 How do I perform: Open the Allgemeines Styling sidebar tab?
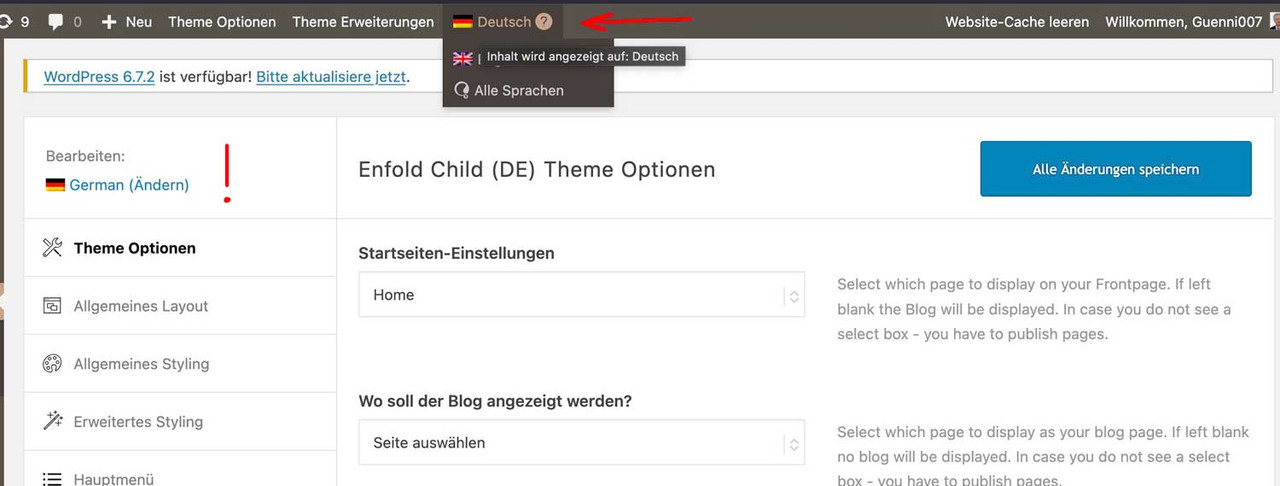180,364
